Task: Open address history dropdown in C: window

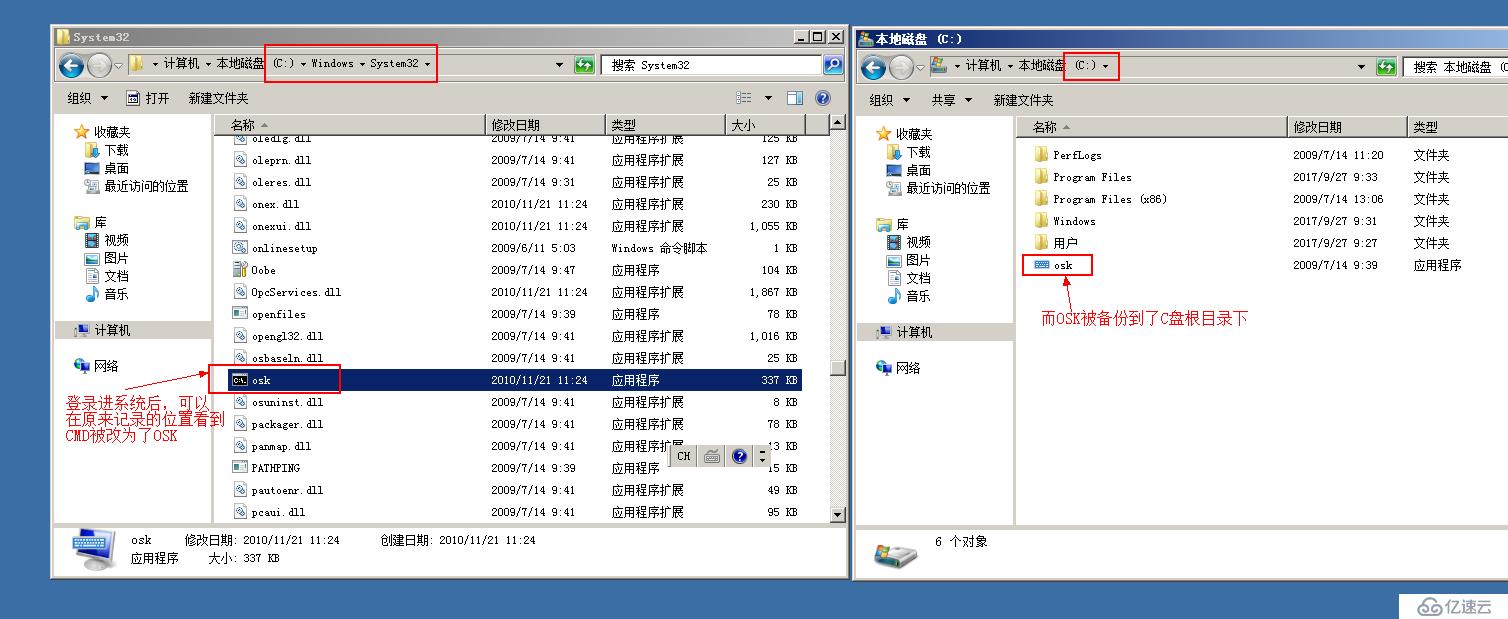Action: point(1361,67)
